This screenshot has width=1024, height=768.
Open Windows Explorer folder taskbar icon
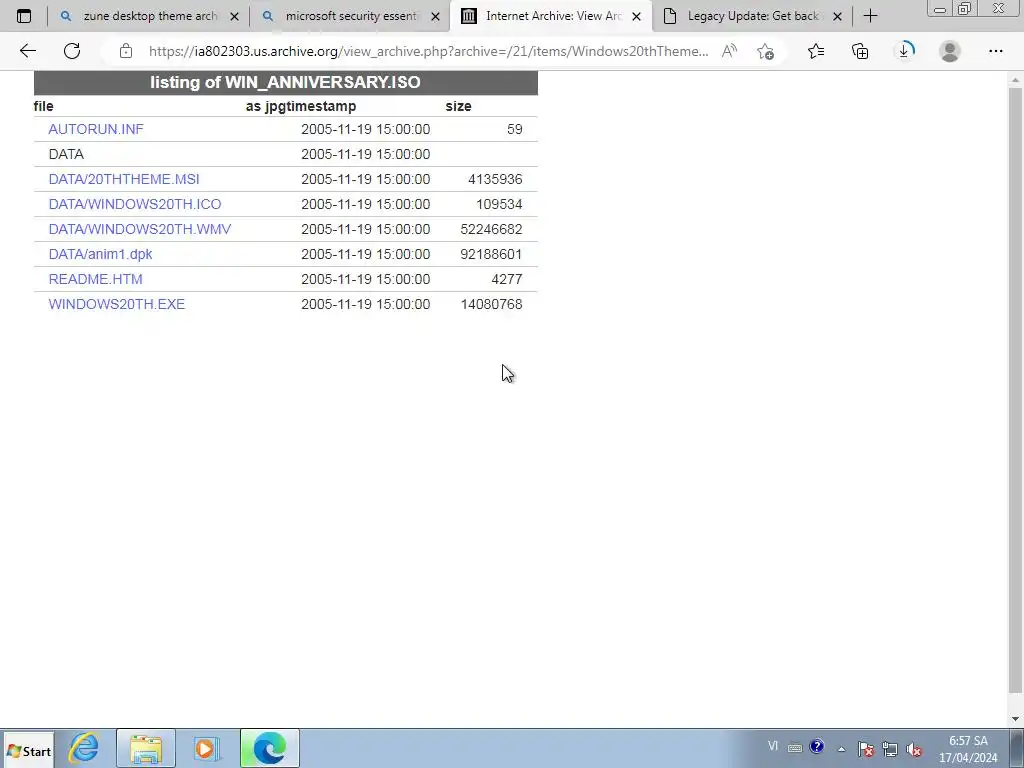point(146,748)
